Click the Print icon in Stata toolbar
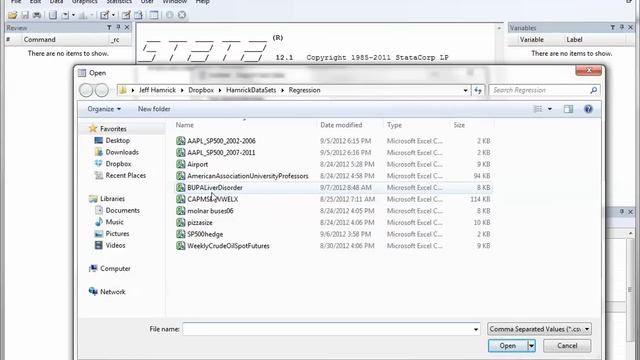This screenshot has width=640, height=360. coord(37,15)
